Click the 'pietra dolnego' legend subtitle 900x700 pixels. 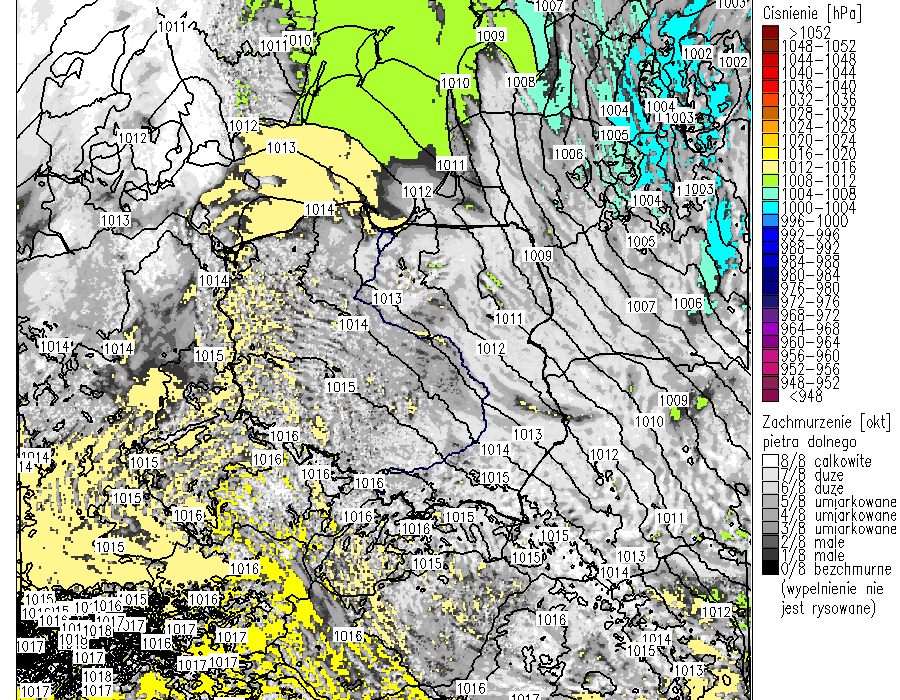(x=810, y=439)
